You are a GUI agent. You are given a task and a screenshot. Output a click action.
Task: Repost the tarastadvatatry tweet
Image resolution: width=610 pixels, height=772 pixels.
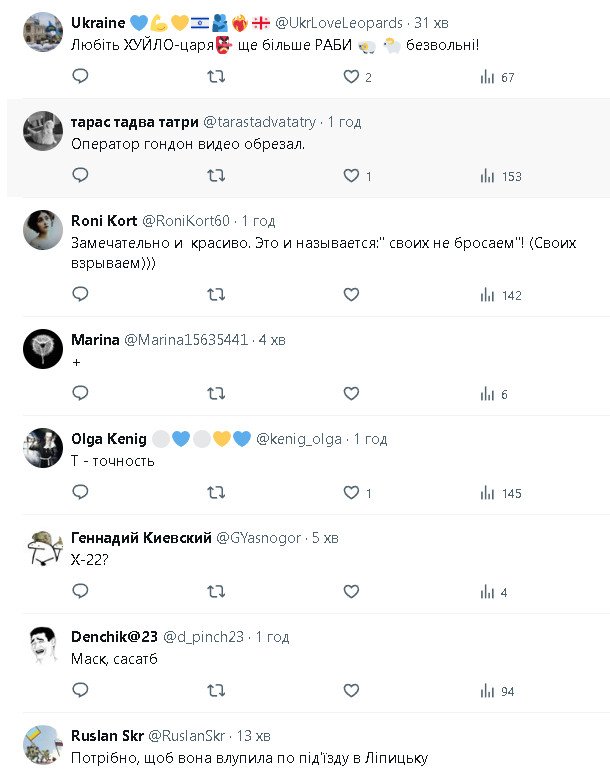[215, 176]
